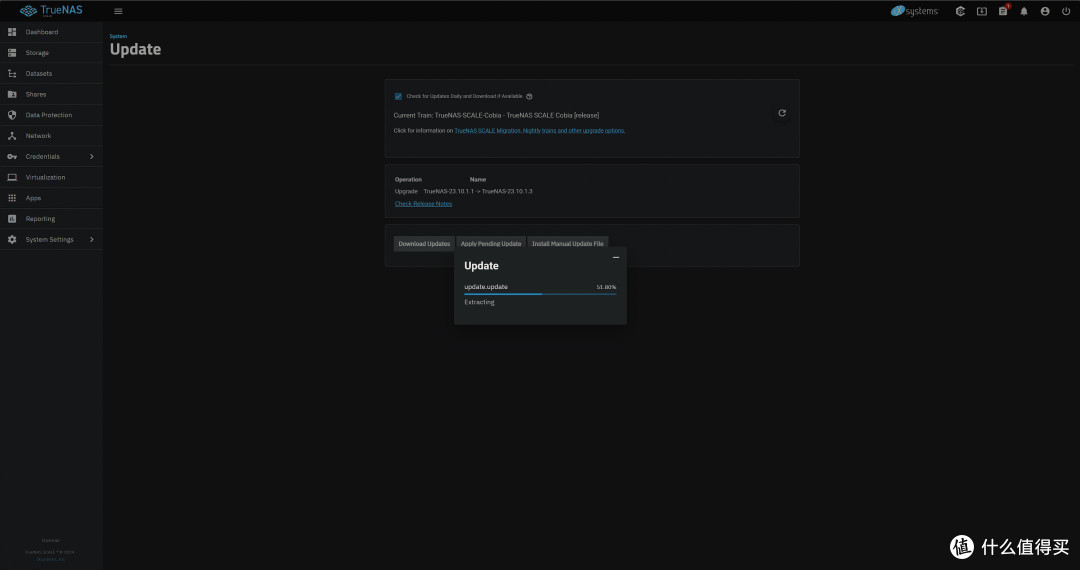Click the System Settings gear icon
The width and height of the screenshot is (1080, 570).
point(12,239)
